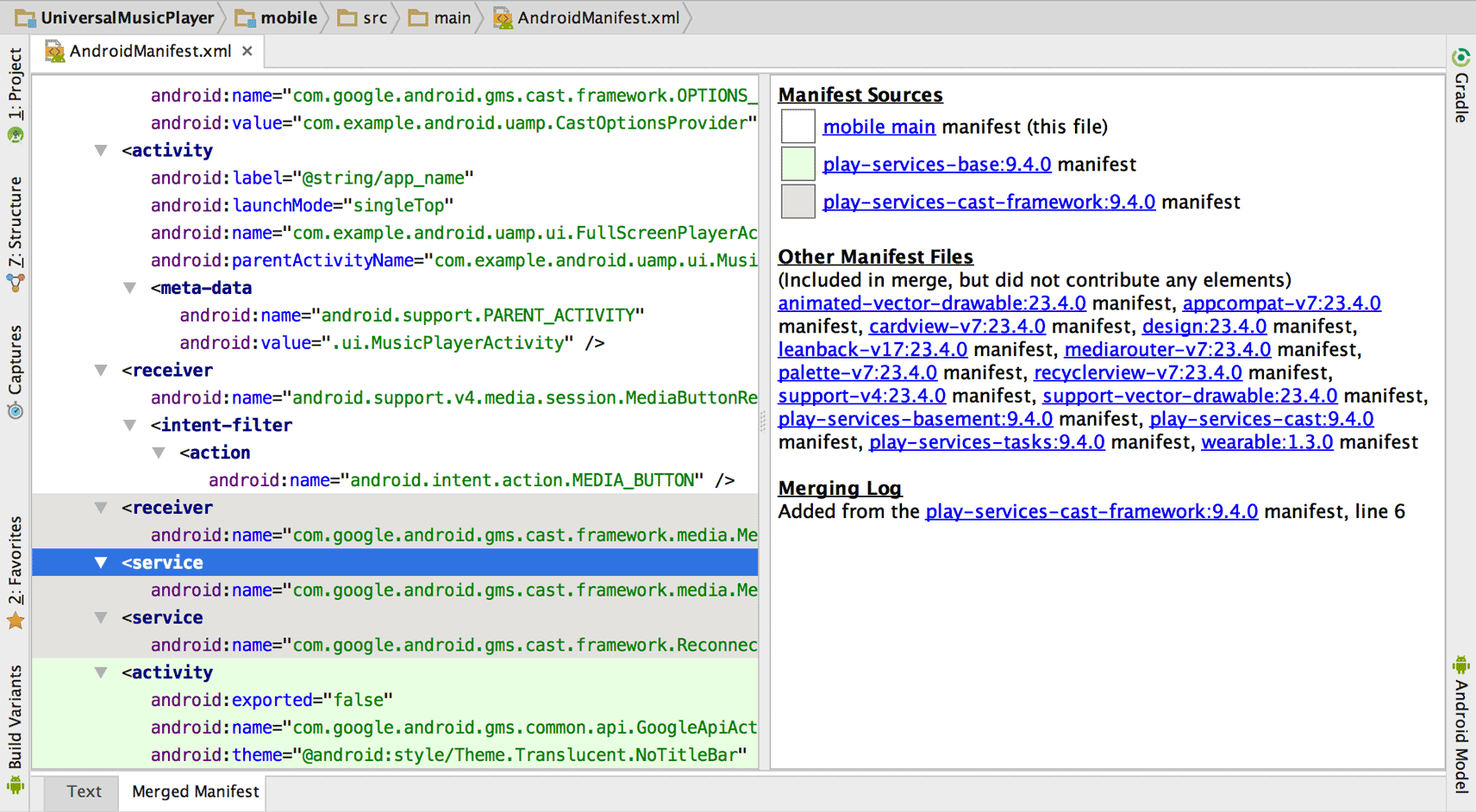Switch to the Text tab
The image size is (1476, 812).
83,790
